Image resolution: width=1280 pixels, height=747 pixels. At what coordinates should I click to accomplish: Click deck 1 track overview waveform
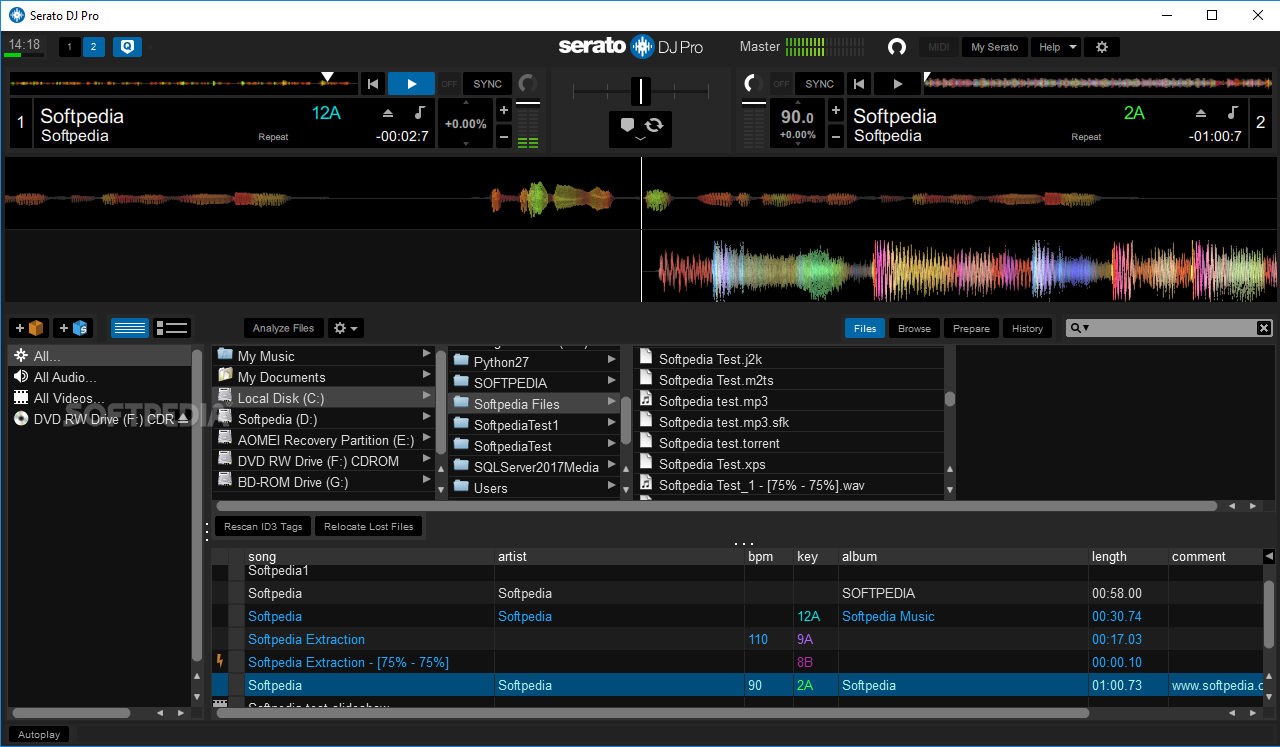click(183, 83)
